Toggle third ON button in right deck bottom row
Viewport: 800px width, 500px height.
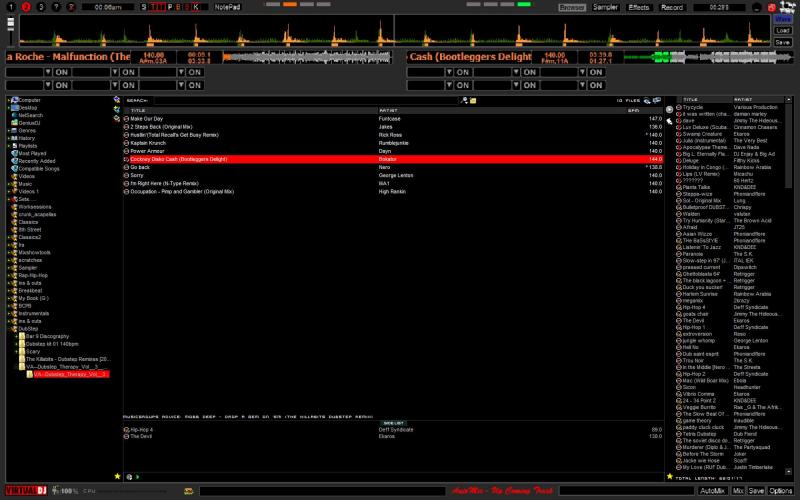pos(596,85)
